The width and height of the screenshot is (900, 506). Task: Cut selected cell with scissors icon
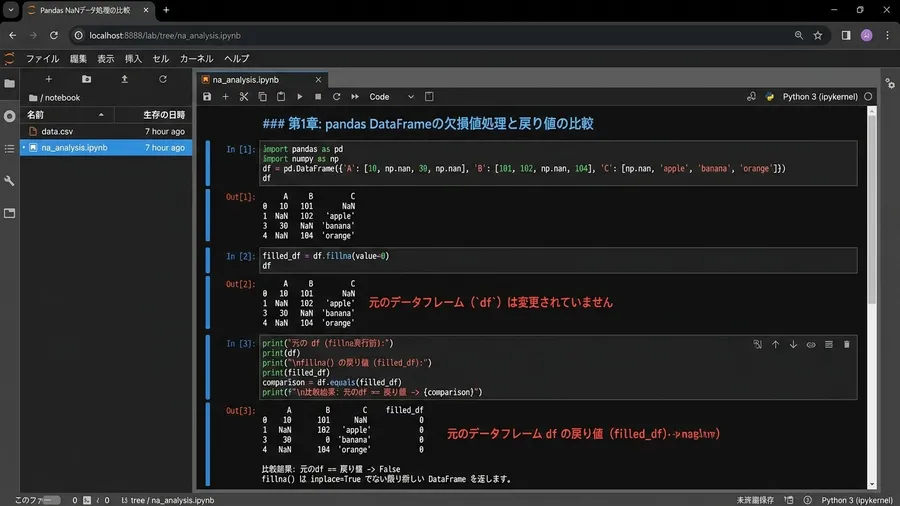pyautogui.click(x=244, y=96)
